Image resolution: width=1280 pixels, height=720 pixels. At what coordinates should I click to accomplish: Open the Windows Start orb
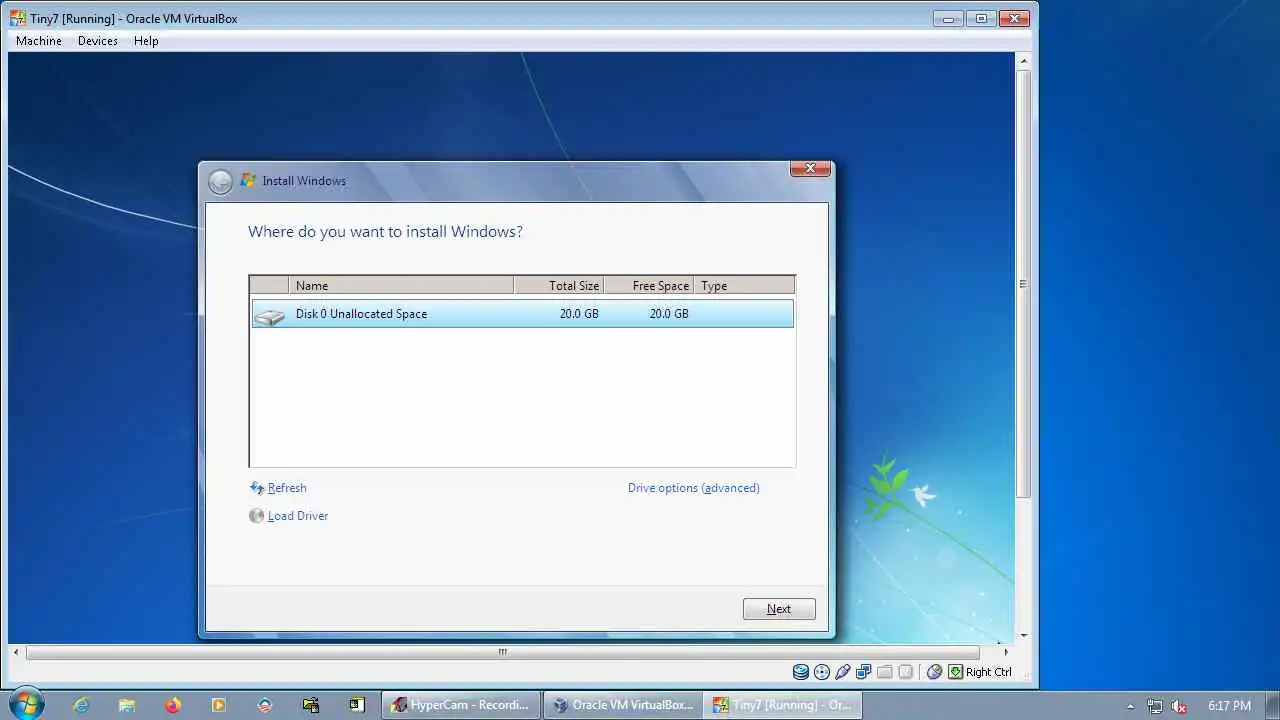coord(26,704)
